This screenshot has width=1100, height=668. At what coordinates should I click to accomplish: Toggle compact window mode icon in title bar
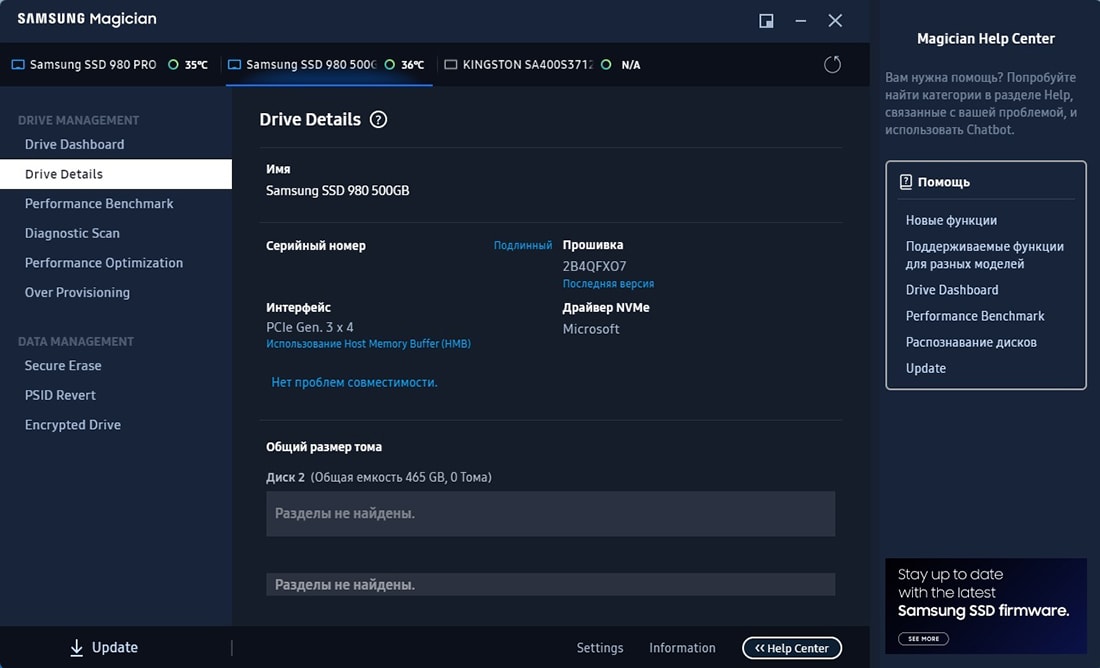[x=766, y=20]
